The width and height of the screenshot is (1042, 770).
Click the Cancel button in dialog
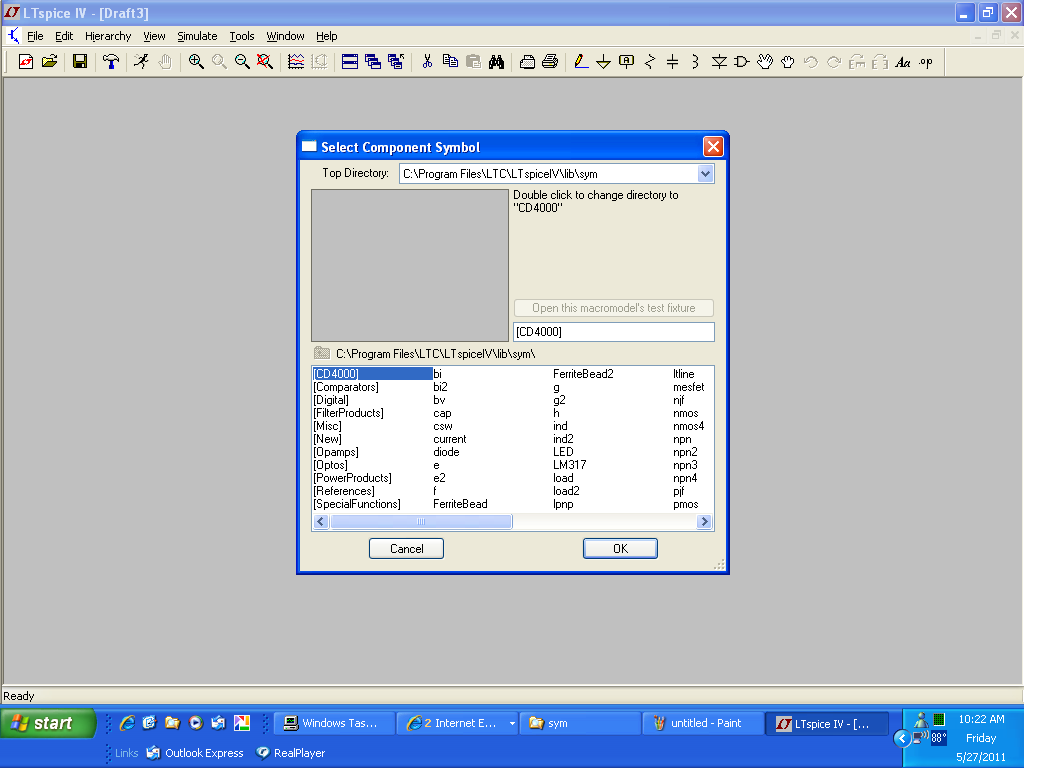pyautogui.click(x=406, y=549)
